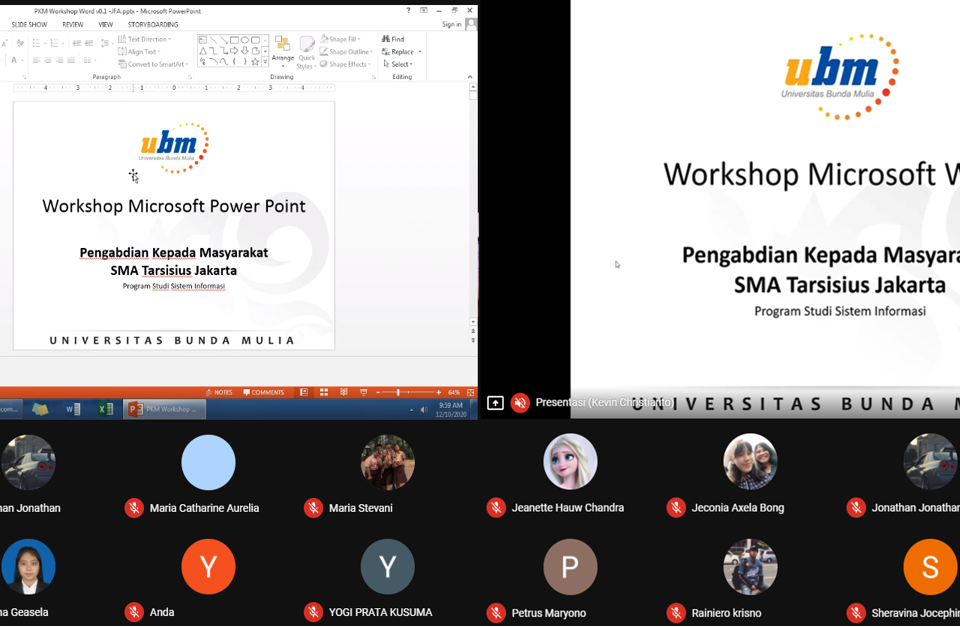
Task: Open the SLIDE SHOW ribbon tab
Action: point(29,24)
